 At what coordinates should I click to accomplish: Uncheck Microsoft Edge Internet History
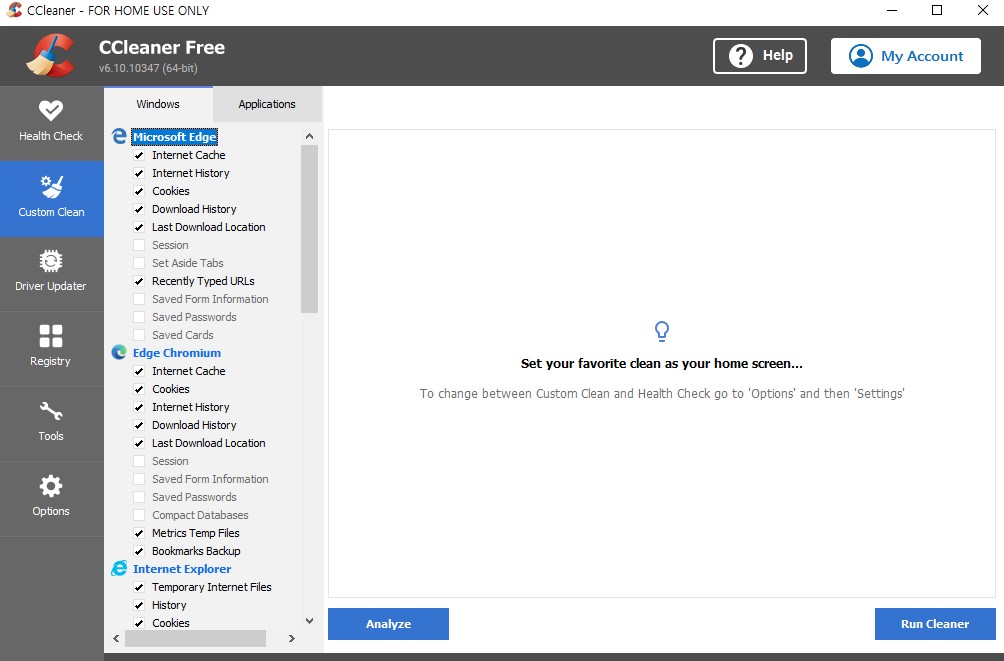pos(139,173)
